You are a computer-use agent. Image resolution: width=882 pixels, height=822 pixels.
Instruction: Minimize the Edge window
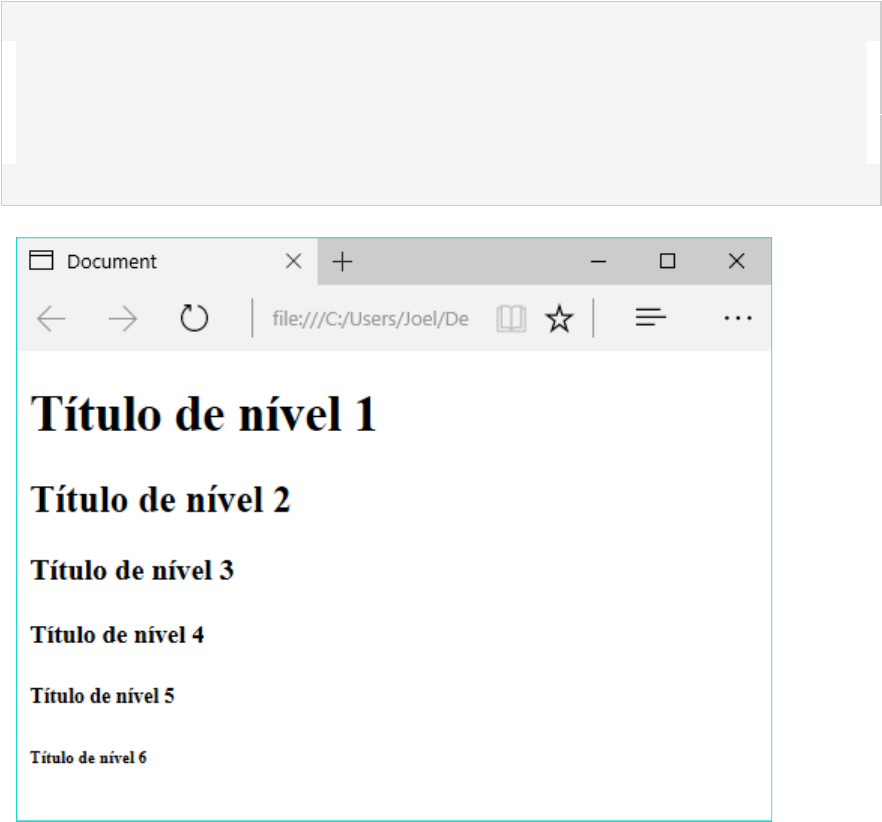[x=598, y=261]
